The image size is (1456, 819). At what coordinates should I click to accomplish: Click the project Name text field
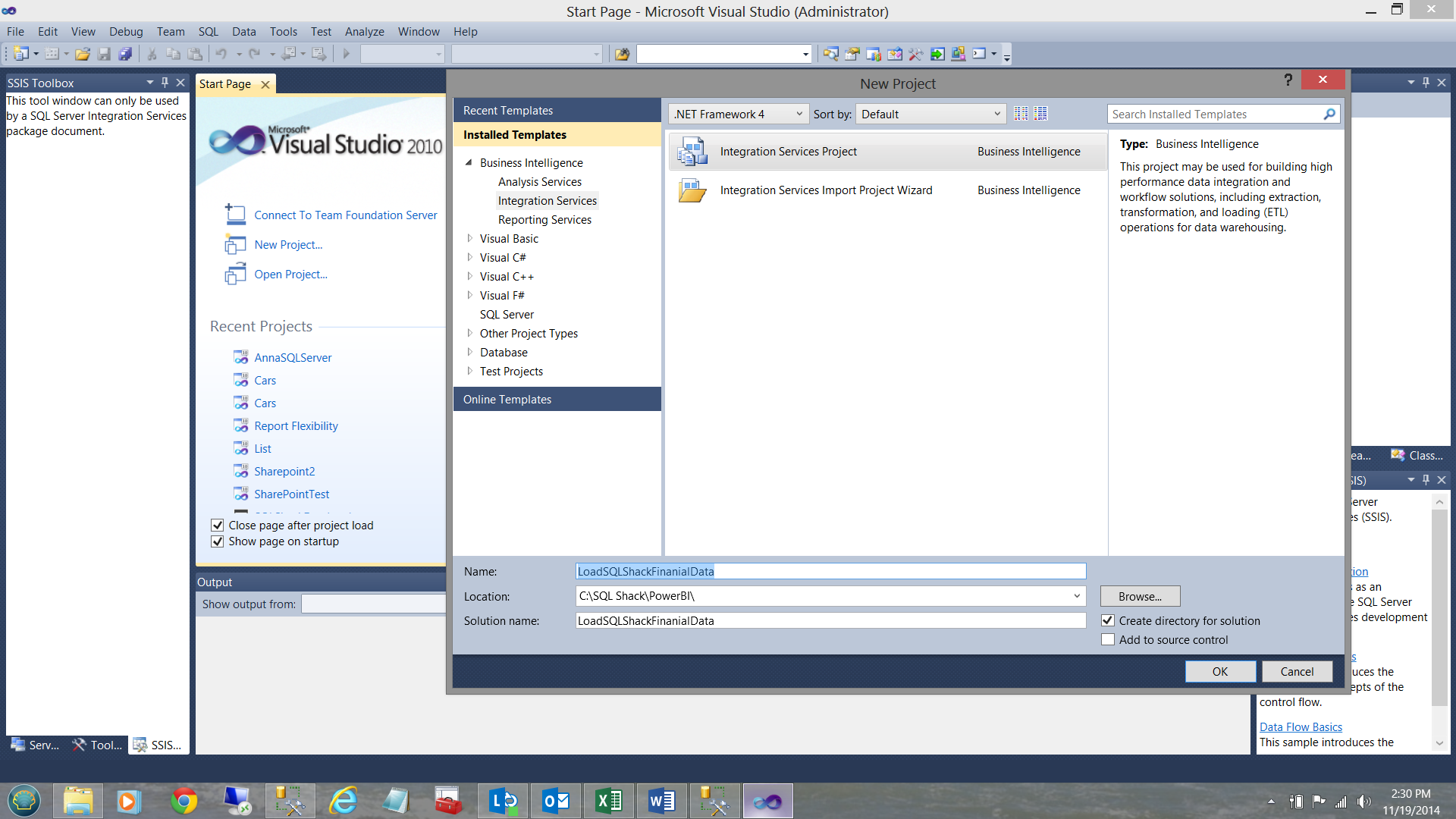[830, 571]
